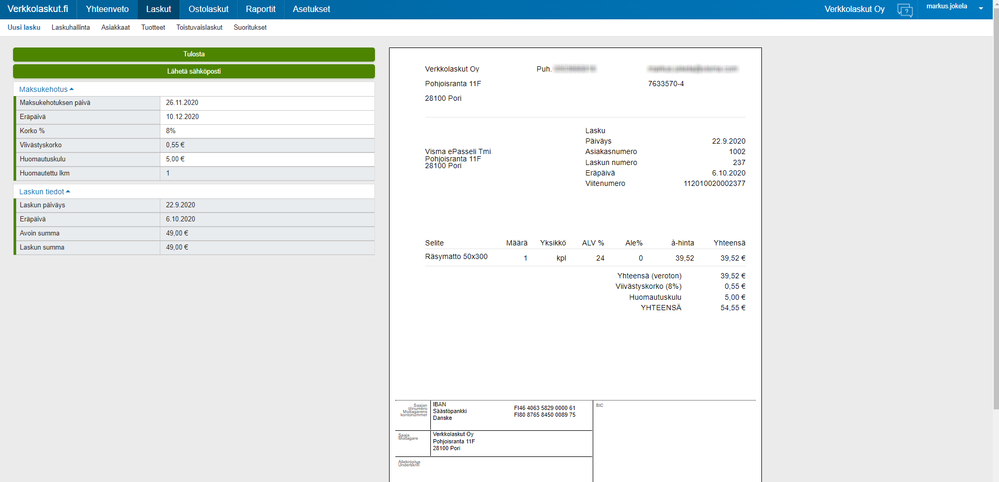
Task: Edit the Huomautuskulu field 5,00 €
Action: (267, 159)
